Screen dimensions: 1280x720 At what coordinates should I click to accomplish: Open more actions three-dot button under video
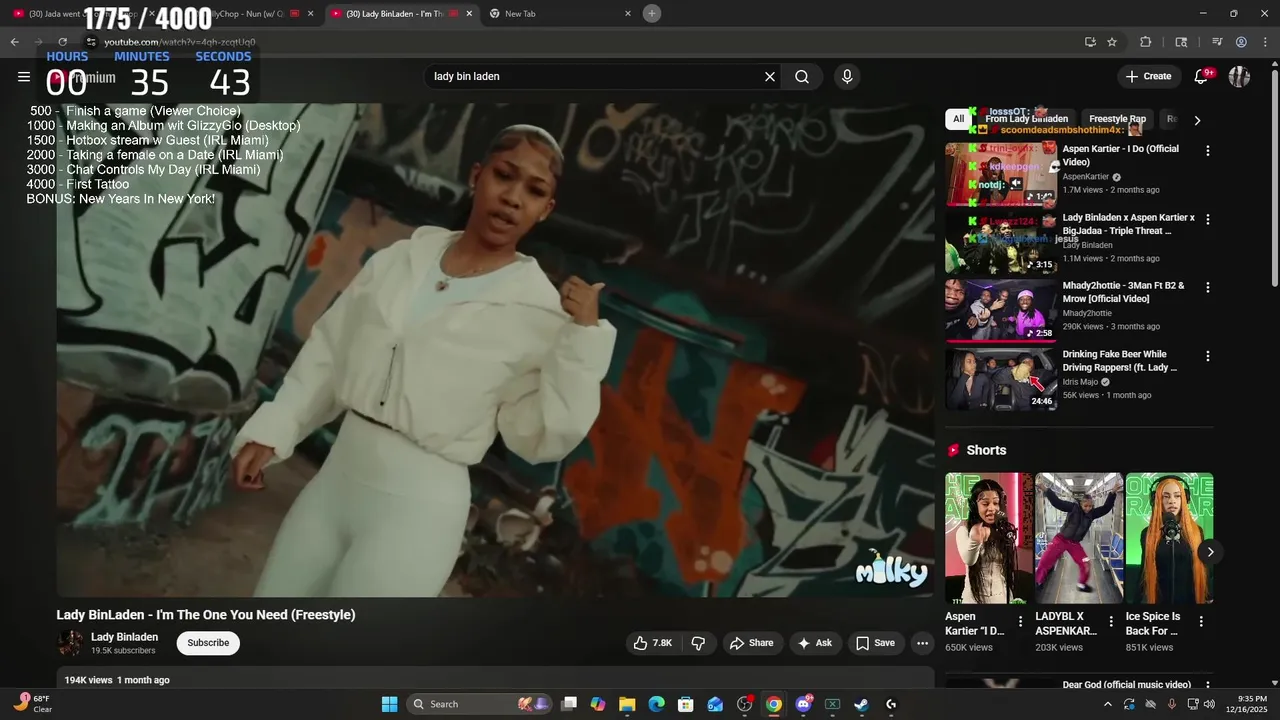coord(922,643)
